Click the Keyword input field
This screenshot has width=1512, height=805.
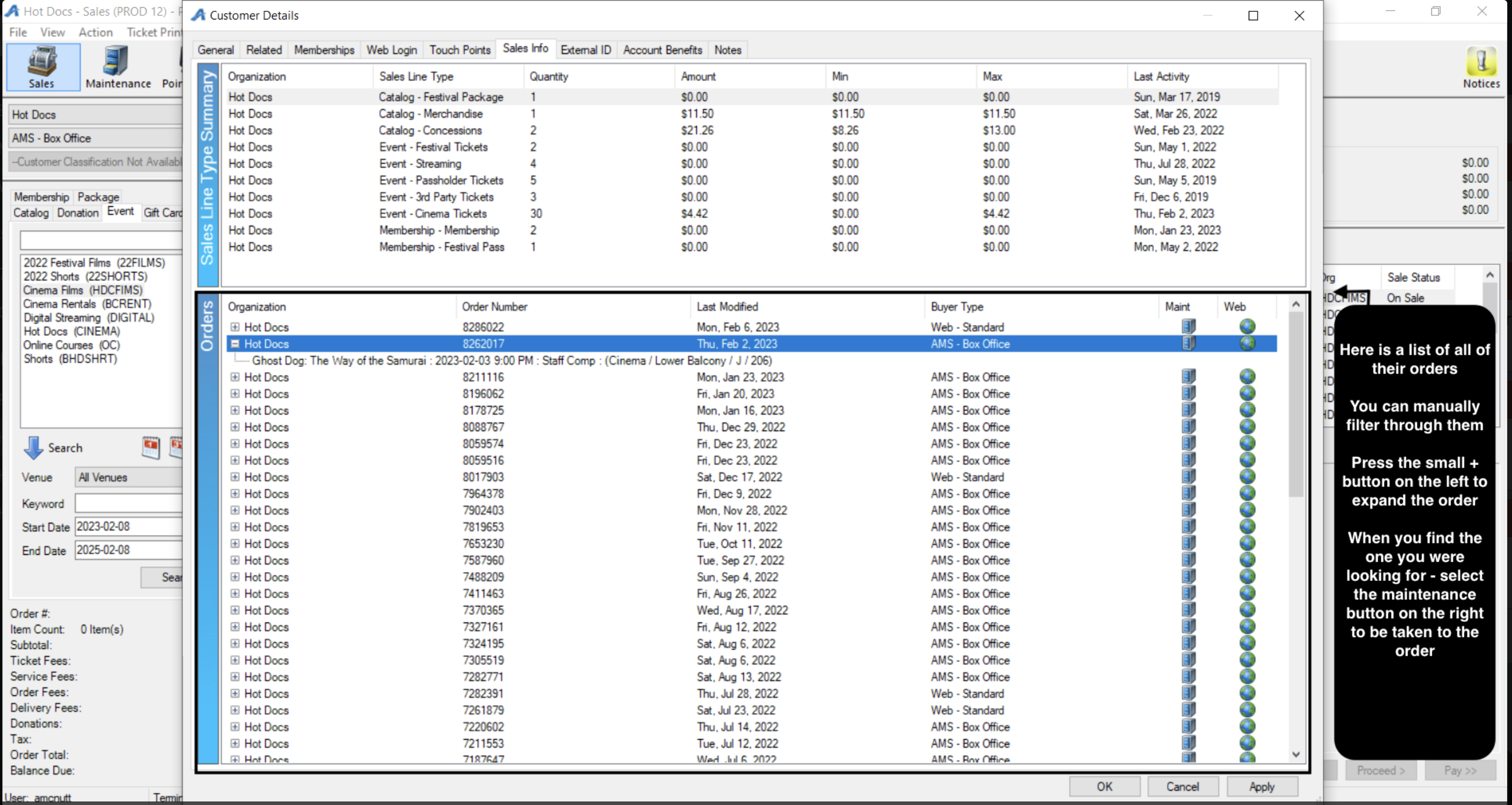(x=128, y=503)
